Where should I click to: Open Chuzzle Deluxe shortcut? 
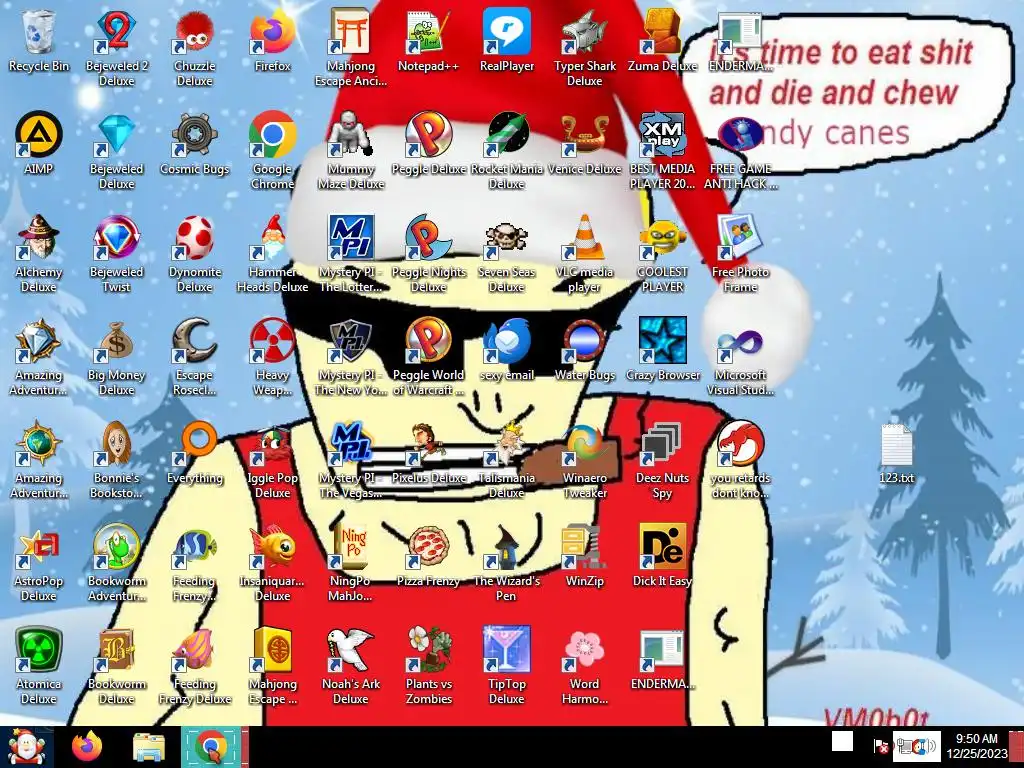(x=195, y=47)
